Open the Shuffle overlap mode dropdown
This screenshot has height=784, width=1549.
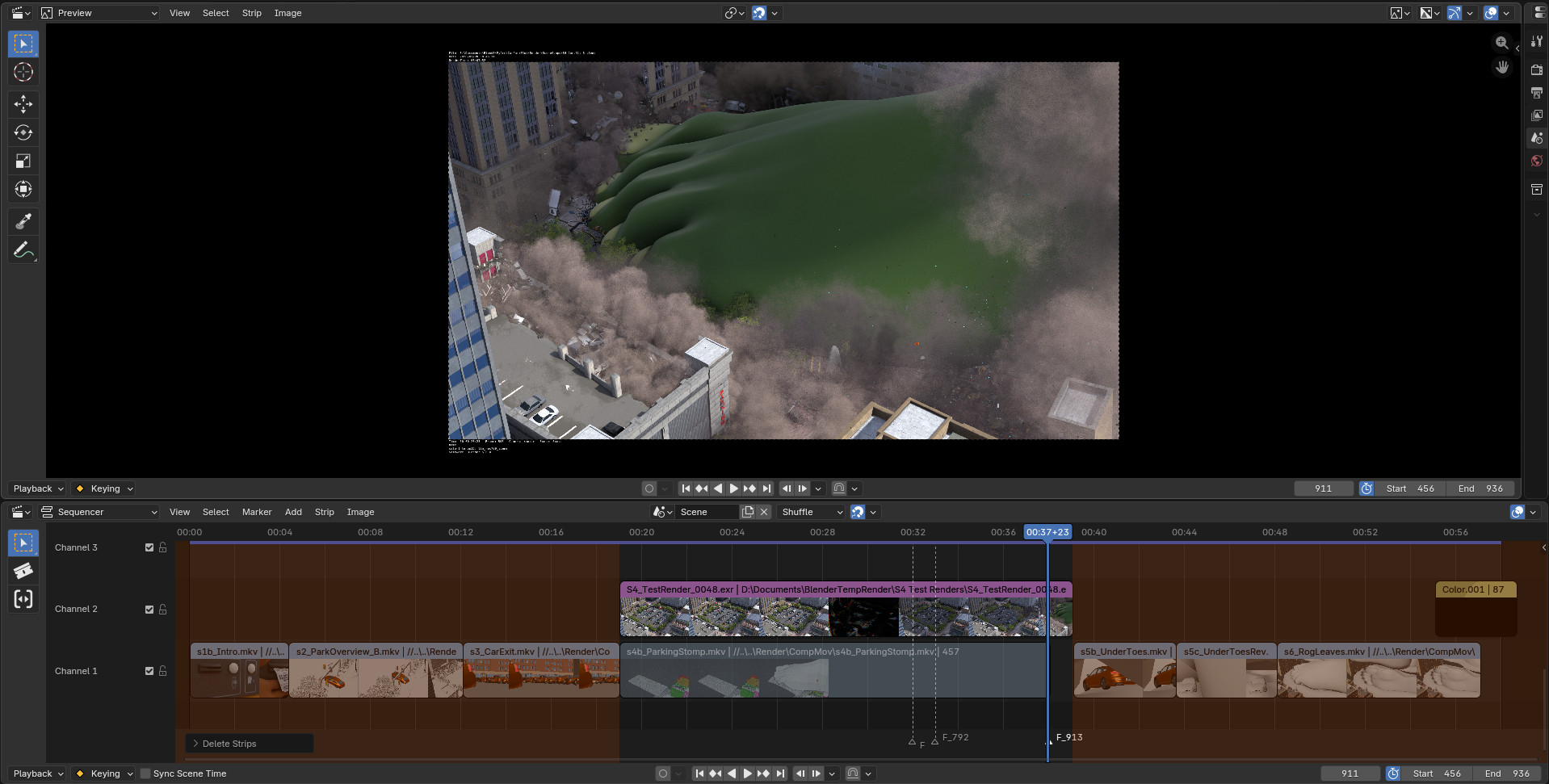point(811,512)
